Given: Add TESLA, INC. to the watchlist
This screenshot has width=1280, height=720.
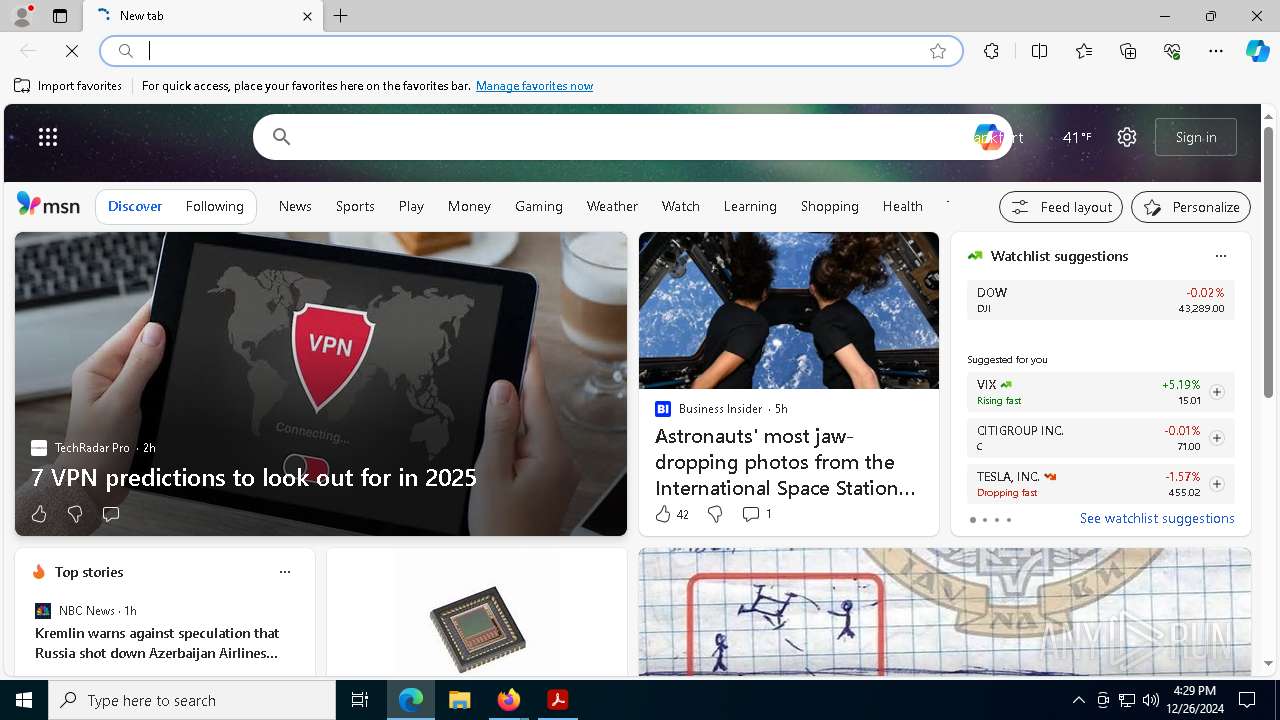Looking at the screenshot, I should (1217, 484).
